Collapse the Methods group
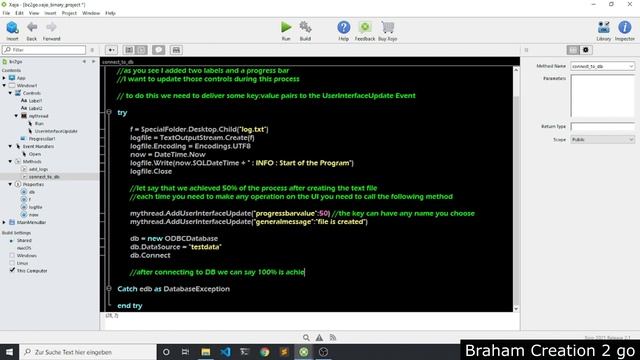Viewport: 640px width, 360px height. coord(10,162)
